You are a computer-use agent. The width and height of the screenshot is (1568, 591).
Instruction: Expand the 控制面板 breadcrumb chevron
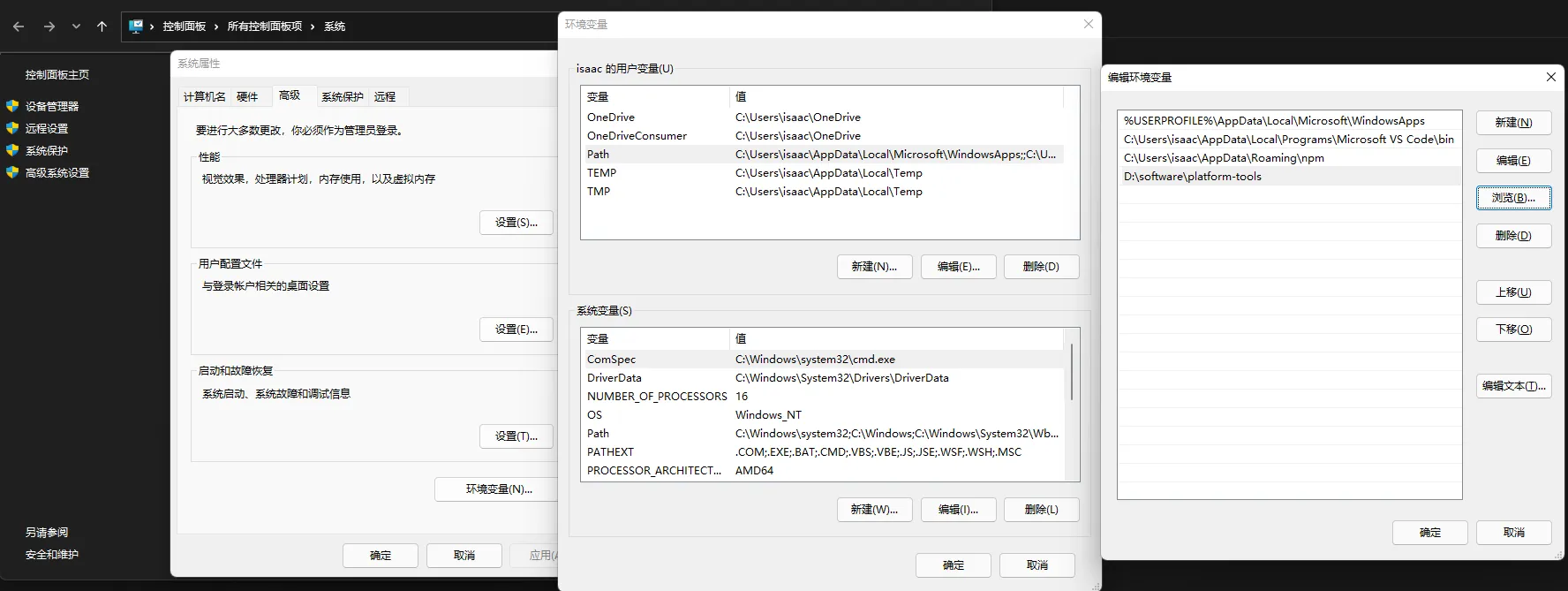pos(216,27)
